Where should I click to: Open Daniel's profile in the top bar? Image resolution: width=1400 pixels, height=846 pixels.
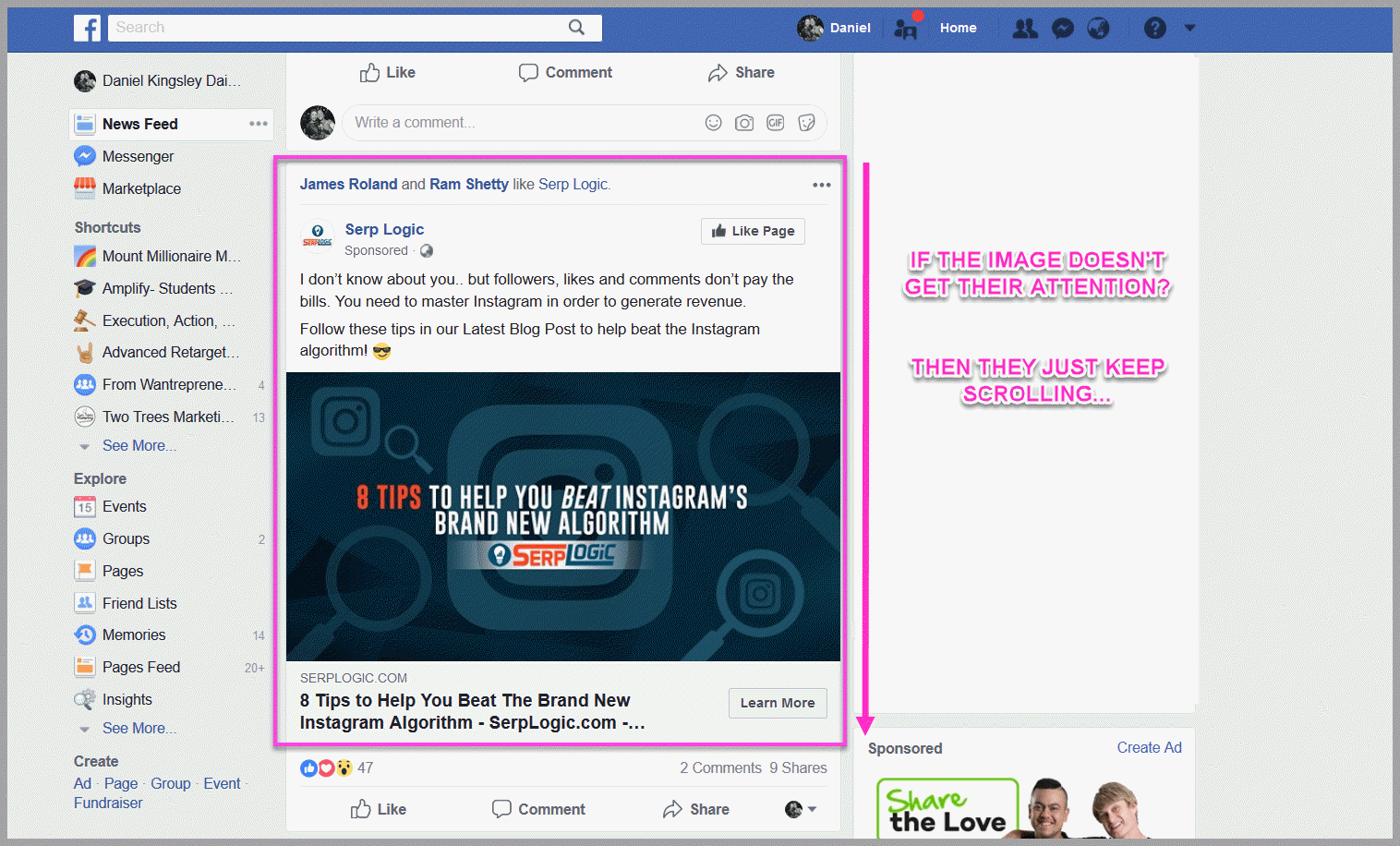tap(834, 28)
